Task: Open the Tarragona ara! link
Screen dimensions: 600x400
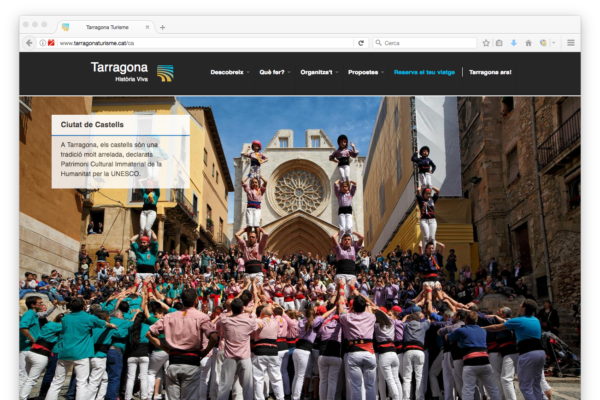Action: [x=490, y=72]
